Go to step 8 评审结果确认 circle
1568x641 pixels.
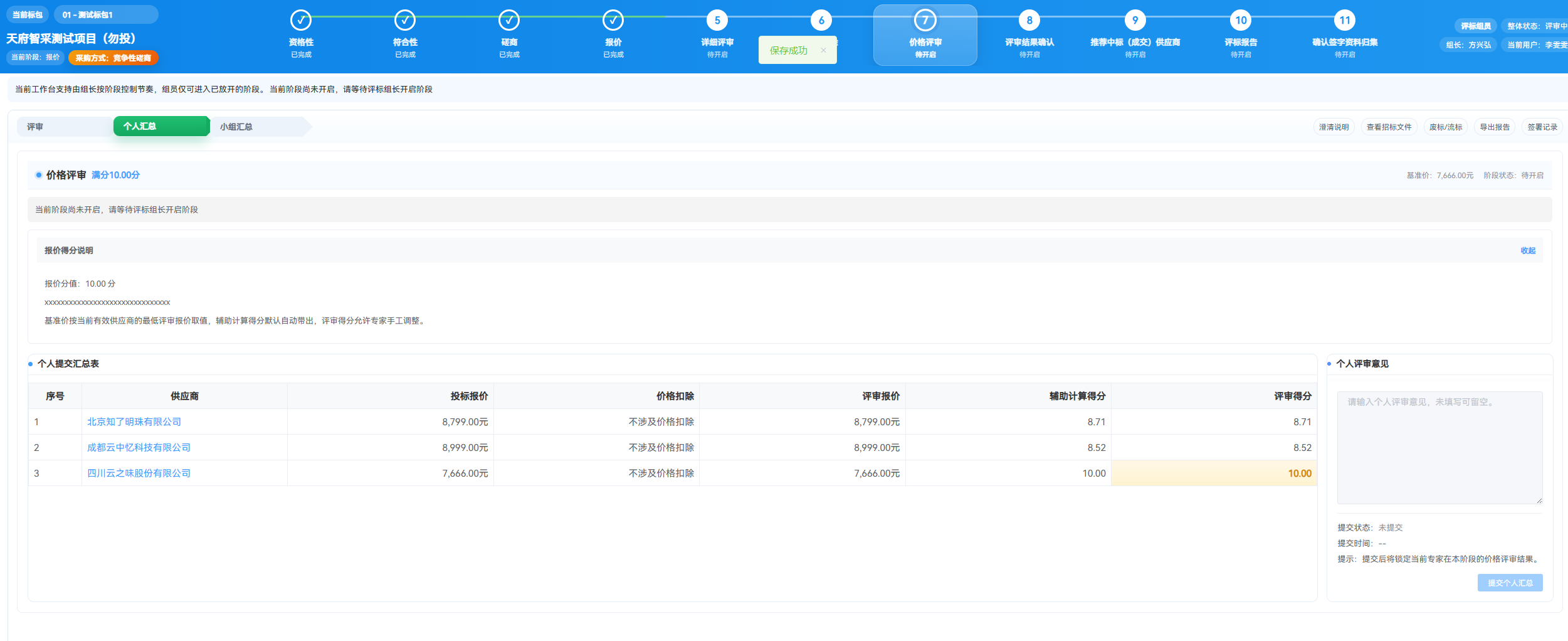click(x=1029, y=20)
